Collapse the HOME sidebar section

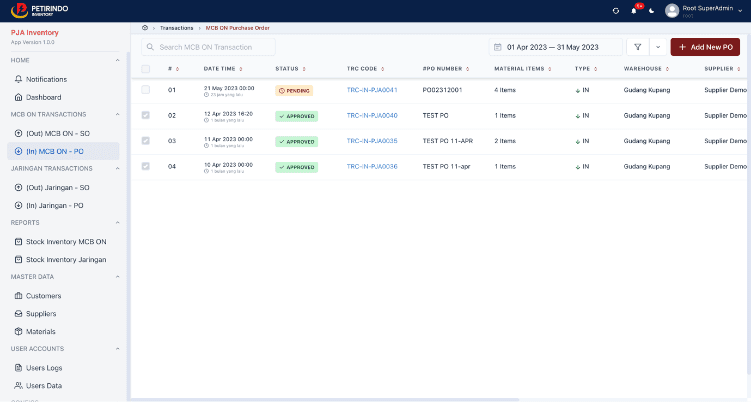[117, 60]
